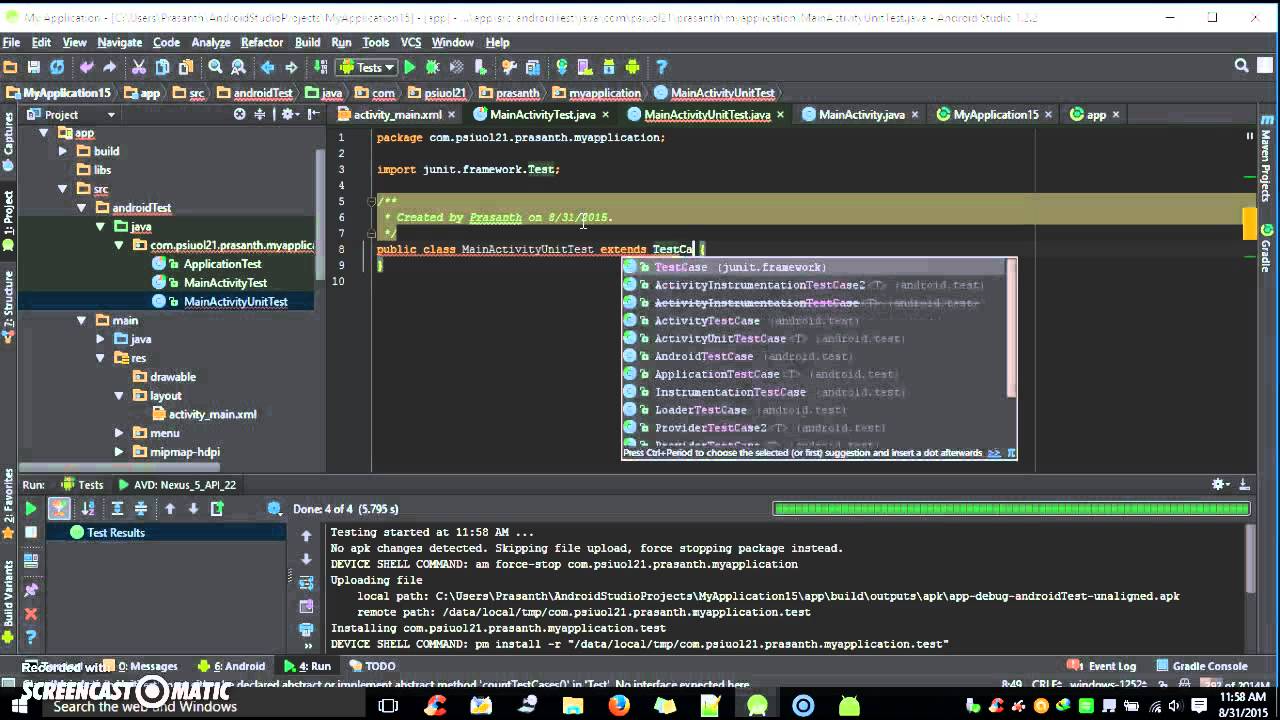
Task: Click the green test progress bar
Action: (x=1012, y=509)
